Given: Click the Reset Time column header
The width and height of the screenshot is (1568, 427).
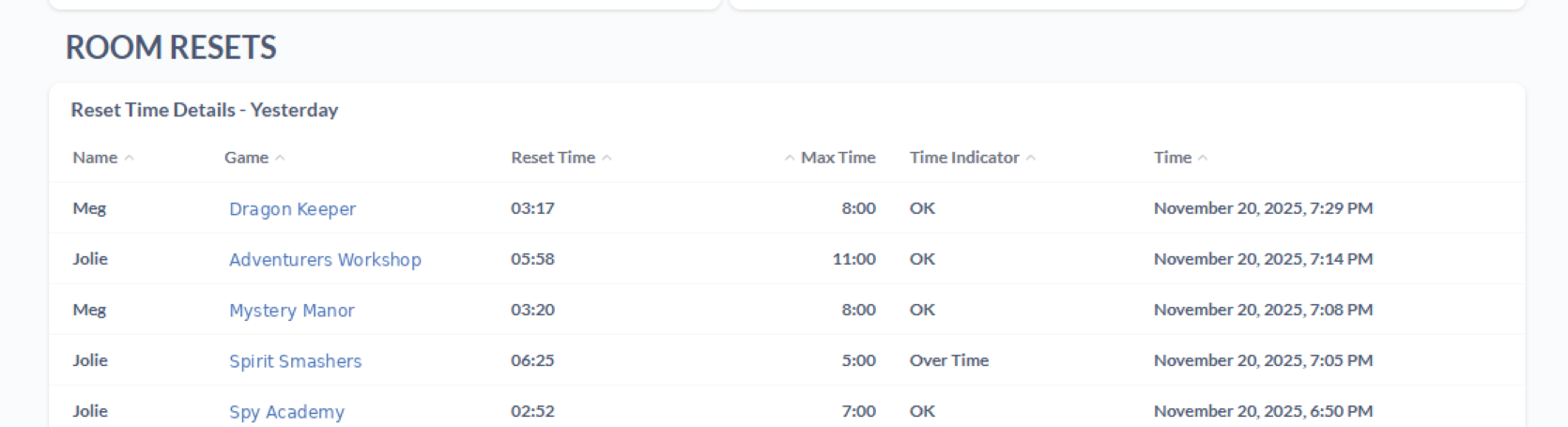Looking at the screenshot, I should tap(553, 158).
